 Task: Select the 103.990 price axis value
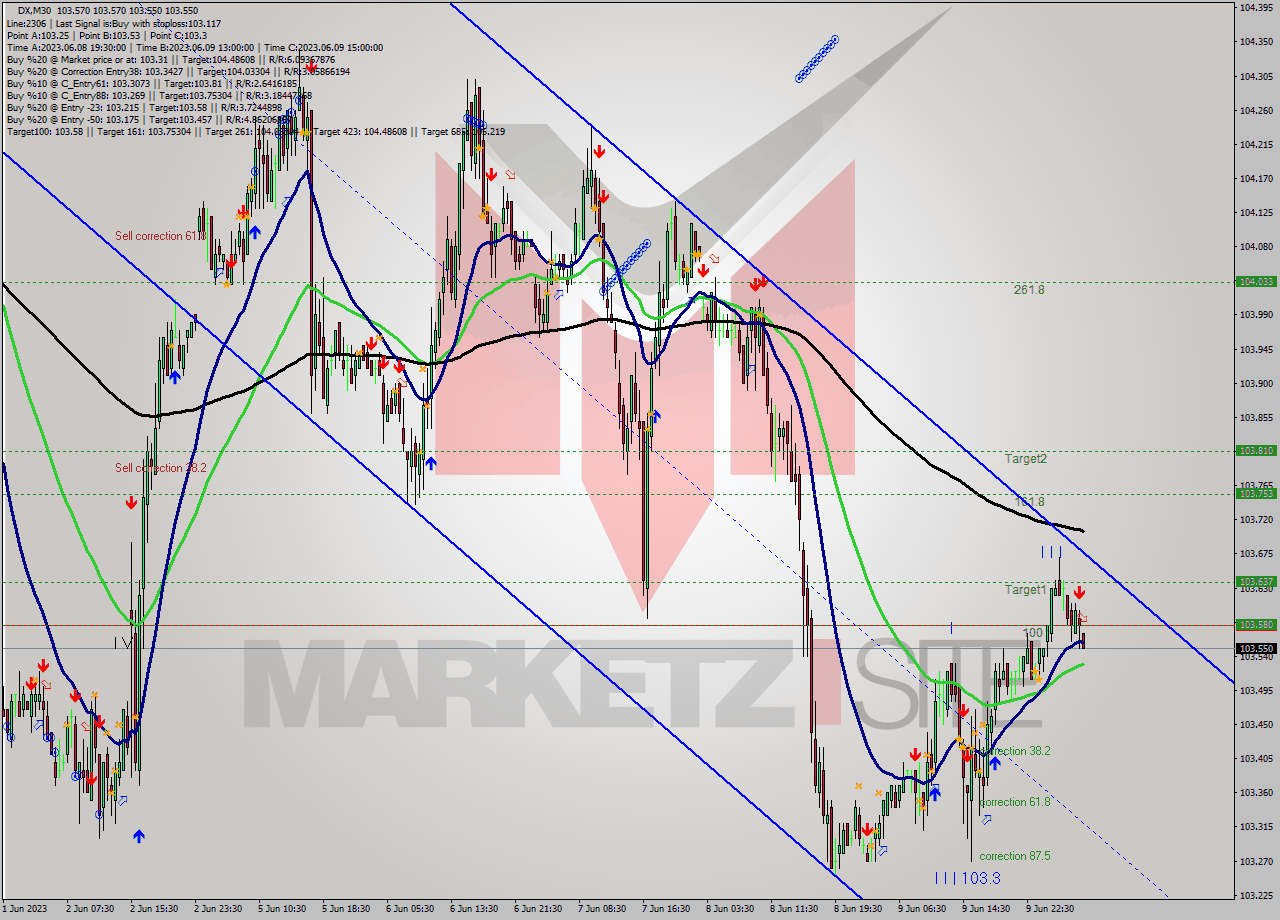pos(1256,315)
